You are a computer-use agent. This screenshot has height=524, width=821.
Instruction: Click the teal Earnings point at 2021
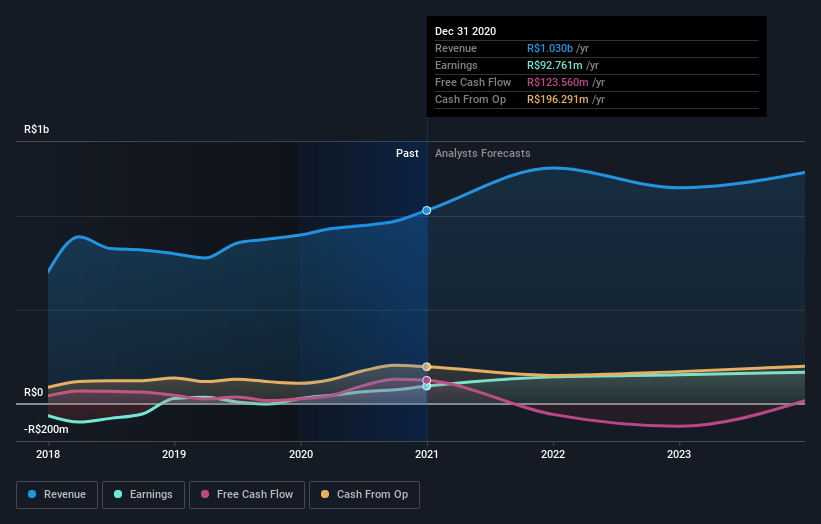427,386
